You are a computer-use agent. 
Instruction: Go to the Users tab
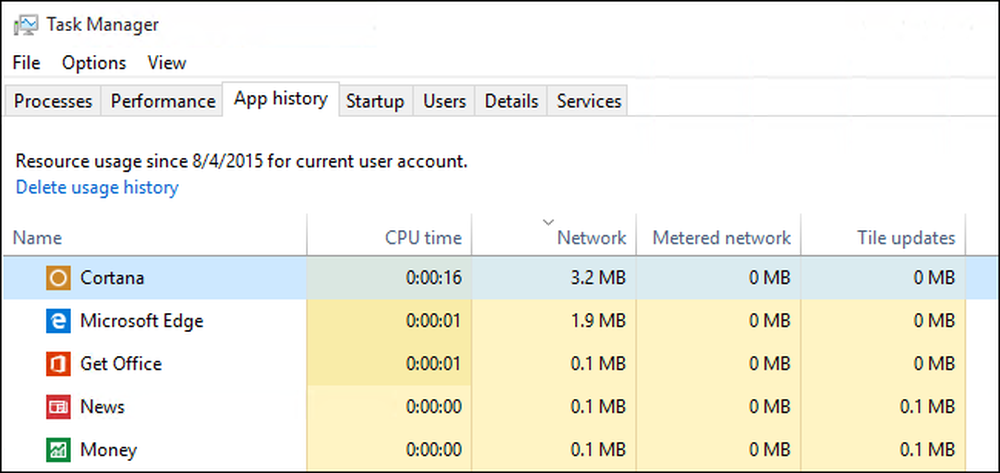coord(445,101)
